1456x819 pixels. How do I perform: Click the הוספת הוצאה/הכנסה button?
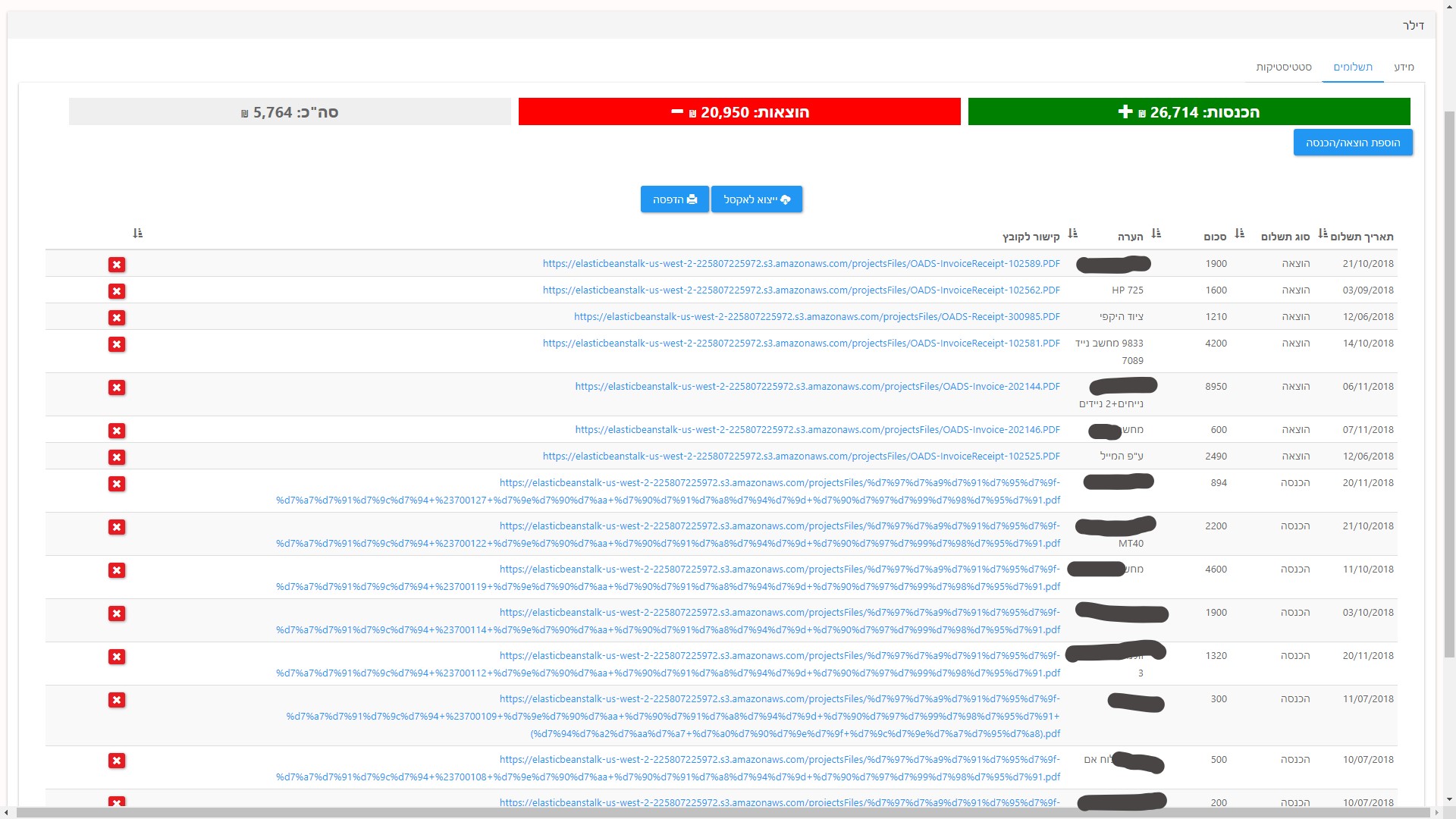(1352, 143)
